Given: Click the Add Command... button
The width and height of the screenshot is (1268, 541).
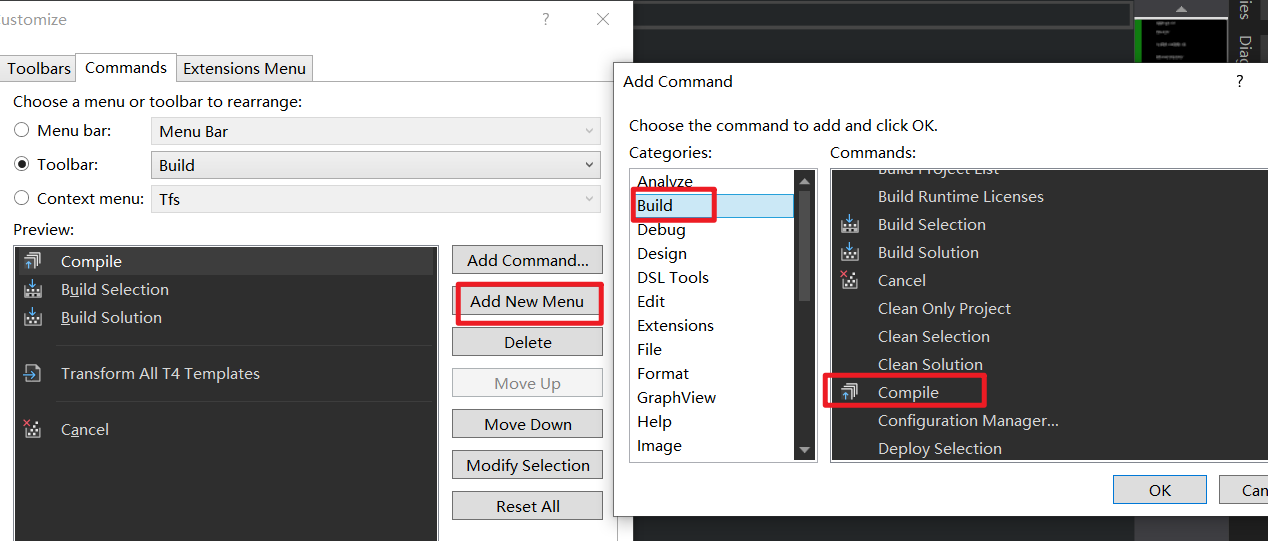Looking at the screenshot, I should click(x=527, y=260).
